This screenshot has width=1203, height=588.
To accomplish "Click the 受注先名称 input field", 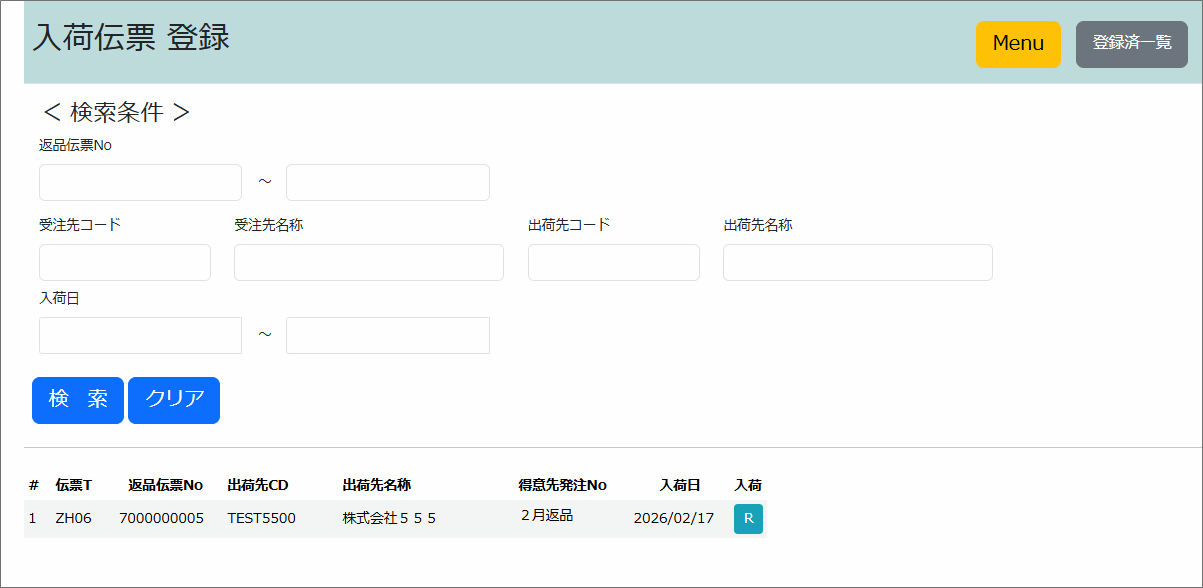I will click(368, 262).
